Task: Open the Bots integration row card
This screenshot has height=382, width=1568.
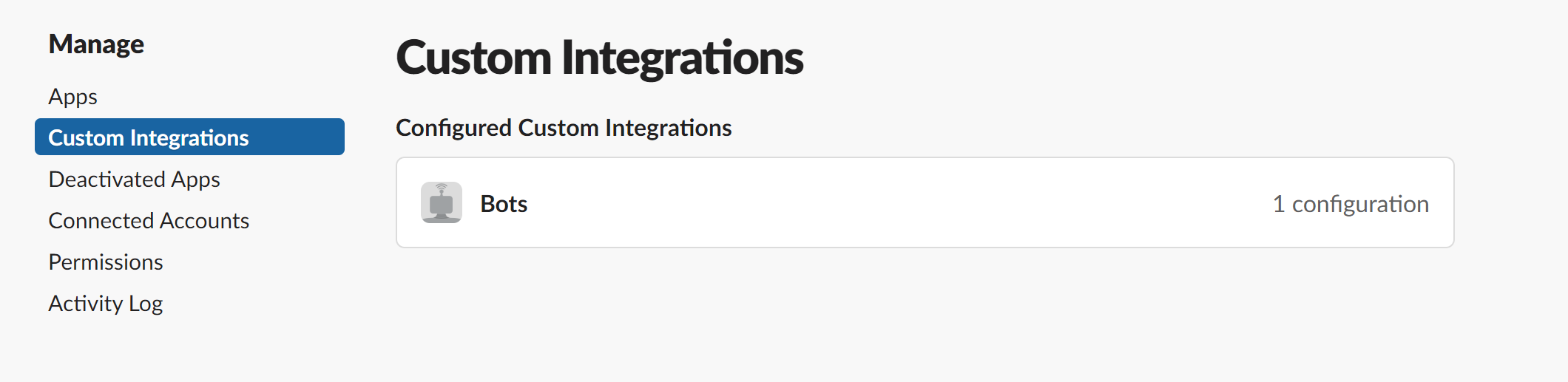Action: pyautogui.click(x=925, y=202)
